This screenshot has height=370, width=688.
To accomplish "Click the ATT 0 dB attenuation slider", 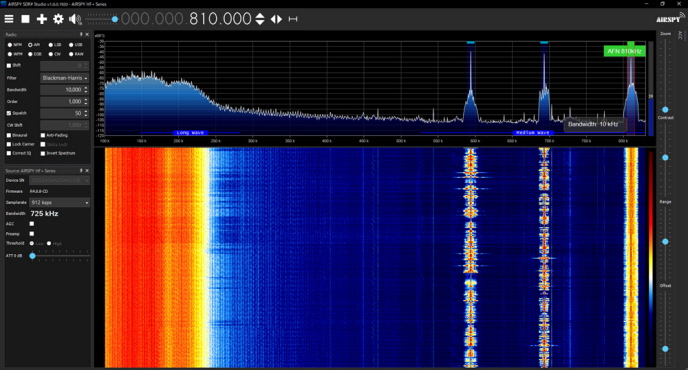I will click(x=61, y=255).
